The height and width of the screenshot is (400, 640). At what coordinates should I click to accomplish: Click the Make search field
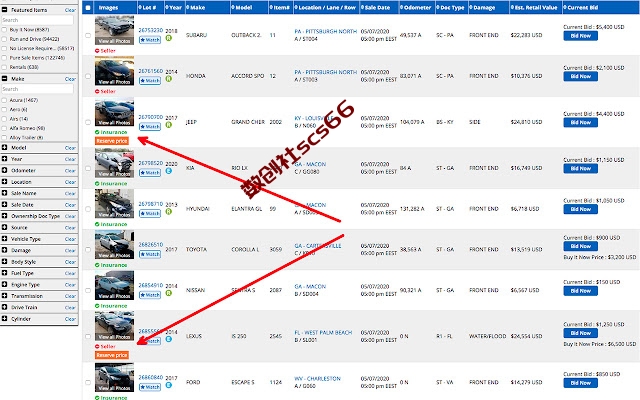click(37, 89)
